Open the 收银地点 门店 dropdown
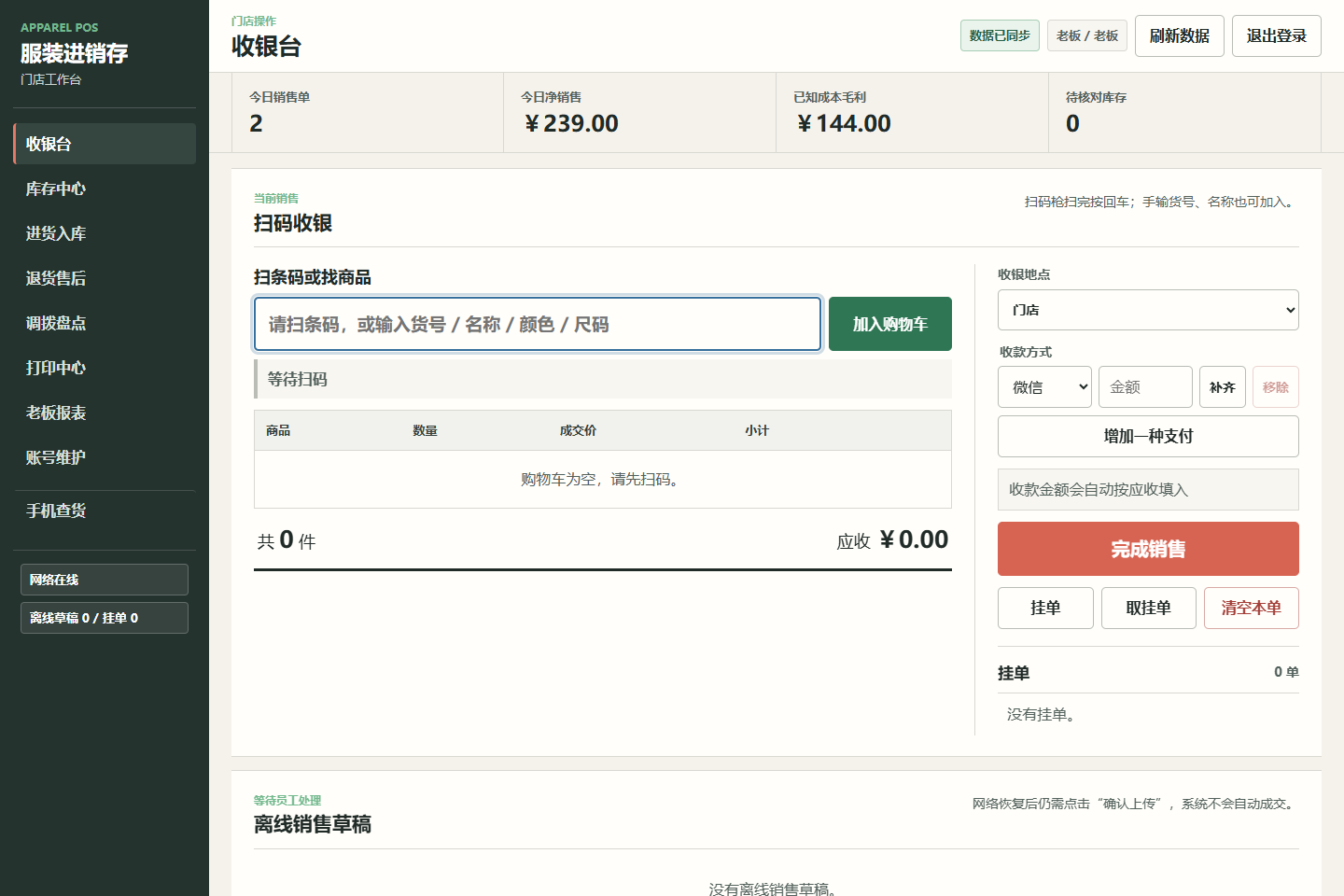 pyautogui.click(x=1148, y=310)
